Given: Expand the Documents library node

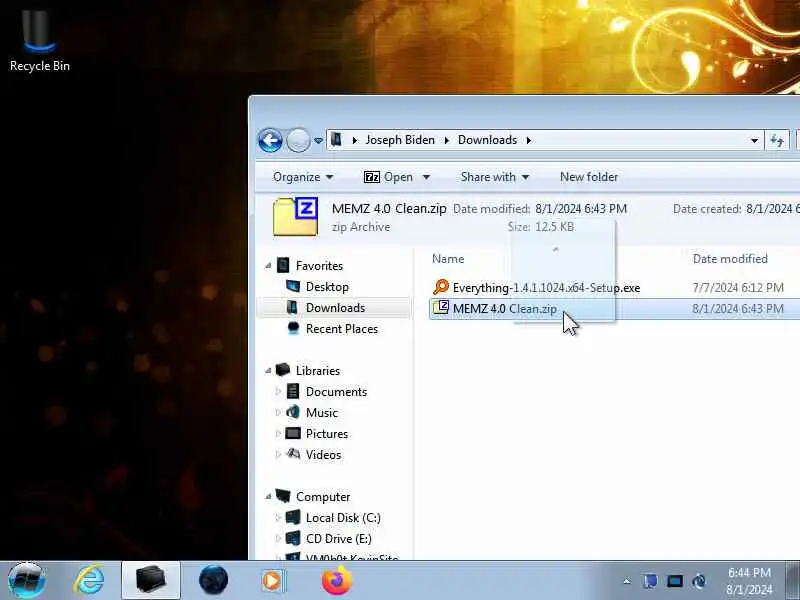Looking at the screenshot, I should 278,391.
